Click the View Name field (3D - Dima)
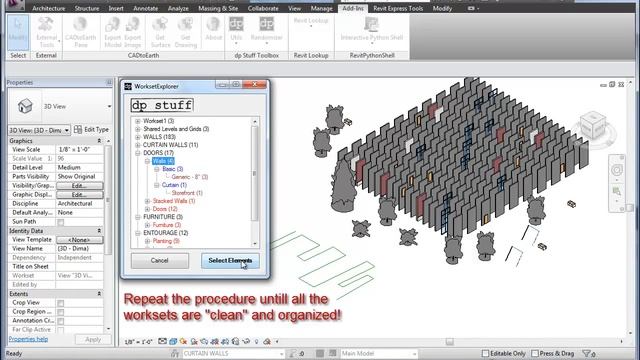 pos(80,249)
